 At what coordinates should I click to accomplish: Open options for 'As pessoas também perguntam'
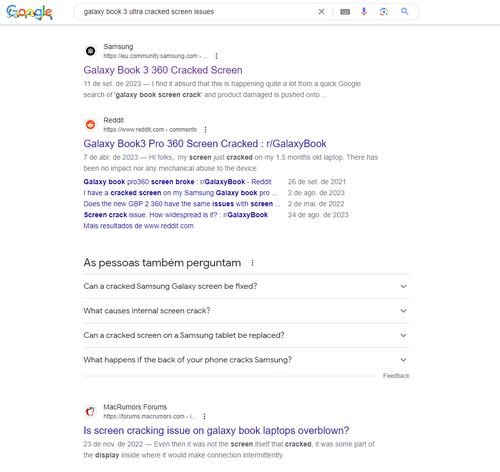tap(252, 263)
